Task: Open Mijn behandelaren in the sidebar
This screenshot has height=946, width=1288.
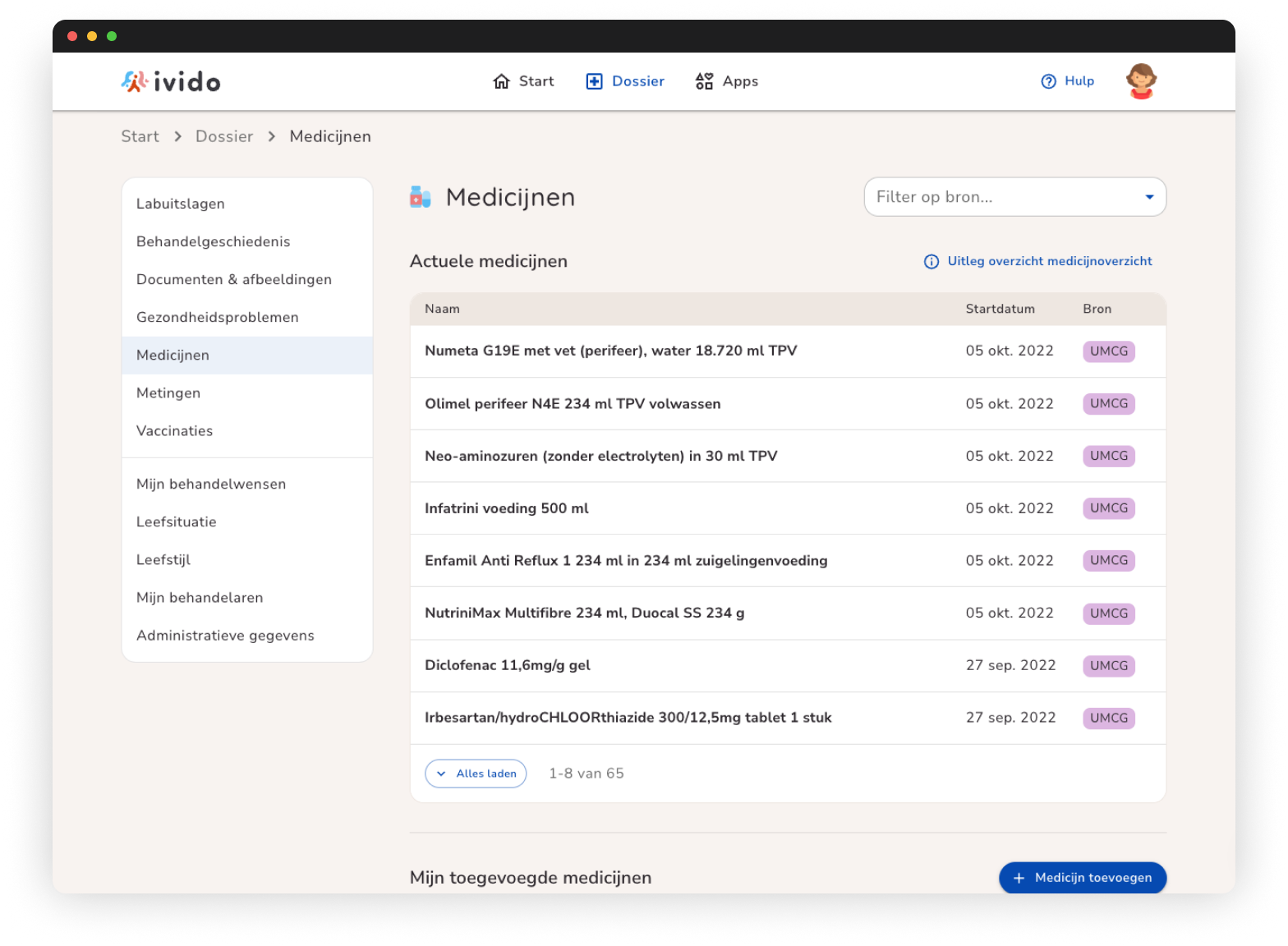Action: click(247, 597)
